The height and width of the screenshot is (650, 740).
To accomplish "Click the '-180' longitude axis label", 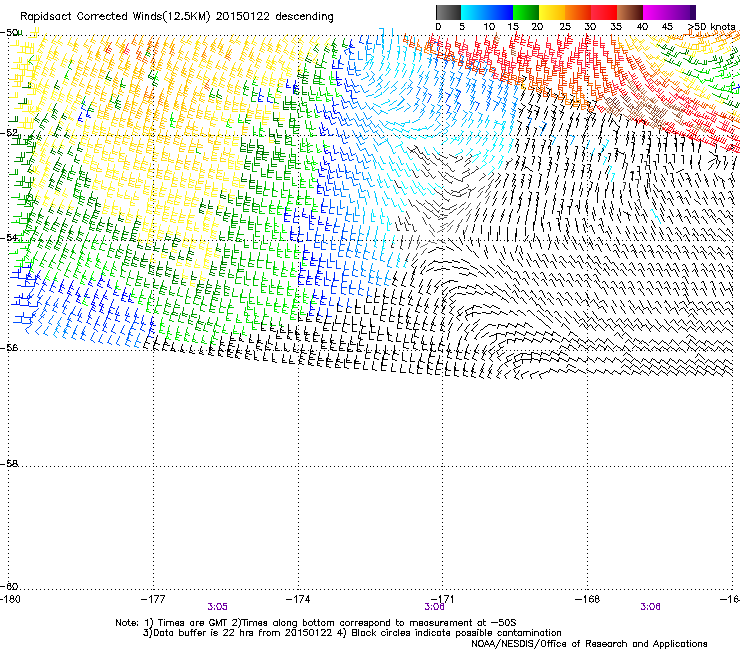I will coord(10,599).
